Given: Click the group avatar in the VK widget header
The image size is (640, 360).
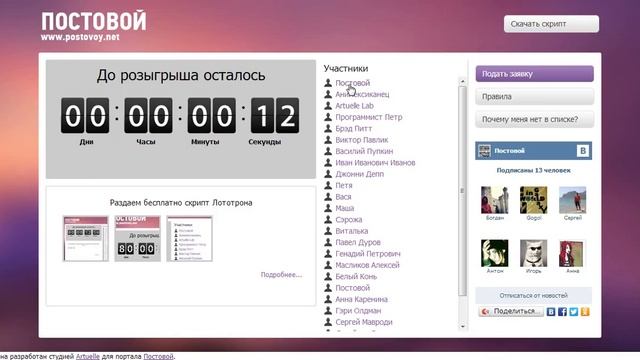Looking at the screenshot, I should coord(484,151).
